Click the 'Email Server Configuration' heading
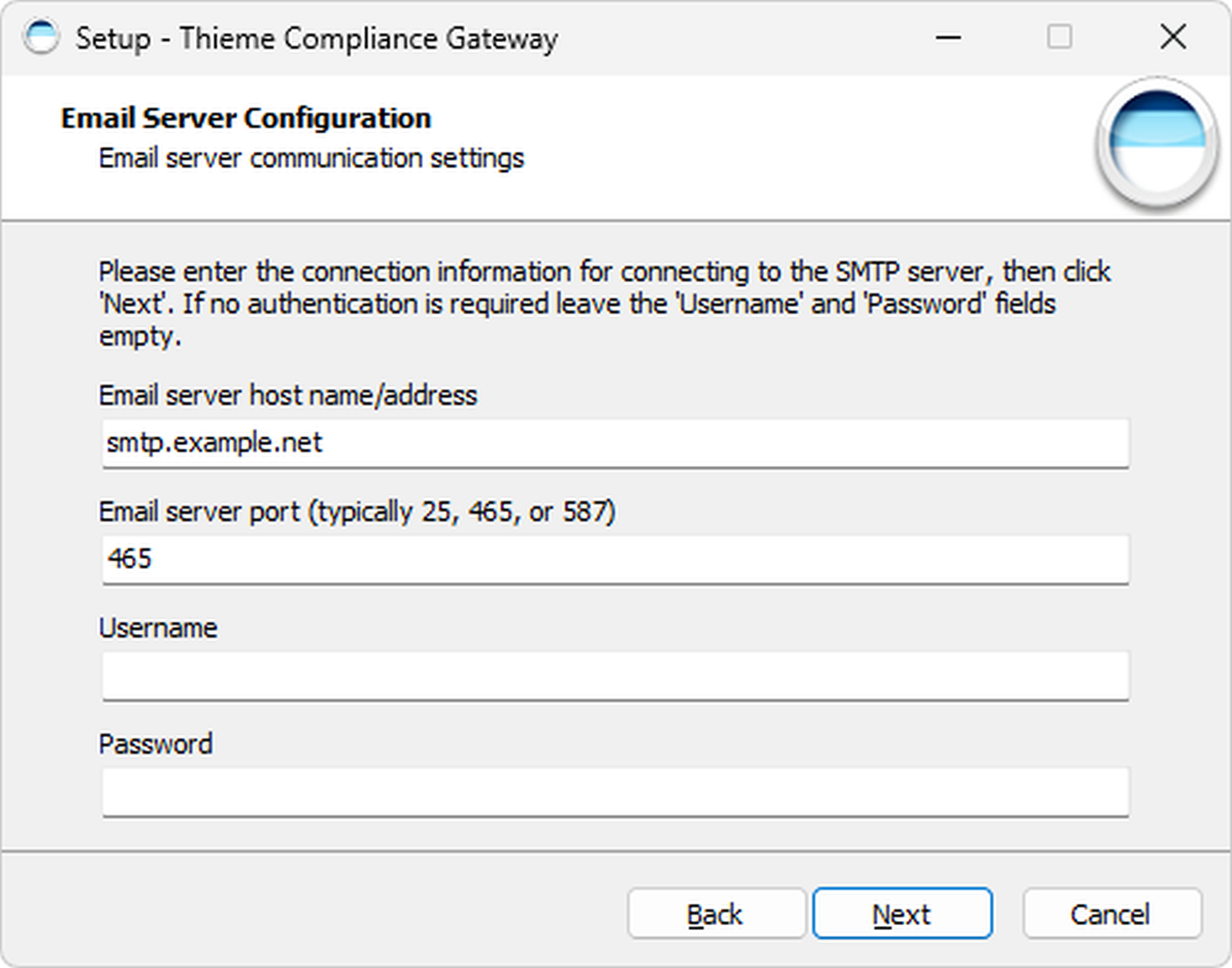Image resolution: width=1232 pixels, height=968 pixels. click(245, 119)
